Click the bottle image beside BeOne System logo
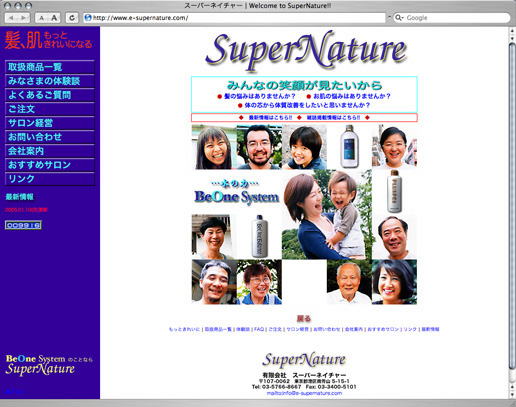 259,237
